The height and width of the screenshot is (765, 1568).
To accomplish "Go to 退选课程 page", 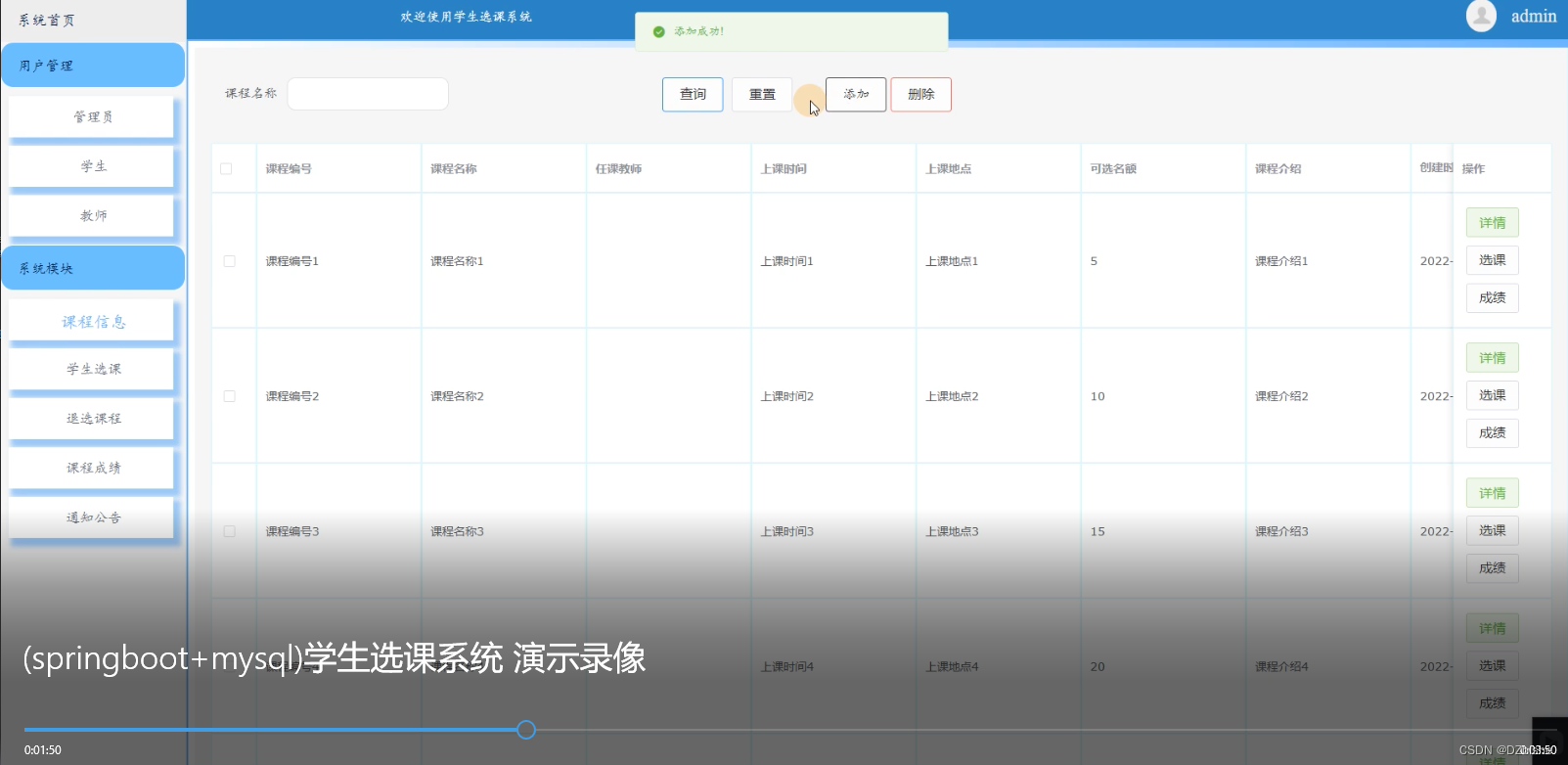I will tap(92, 419).
